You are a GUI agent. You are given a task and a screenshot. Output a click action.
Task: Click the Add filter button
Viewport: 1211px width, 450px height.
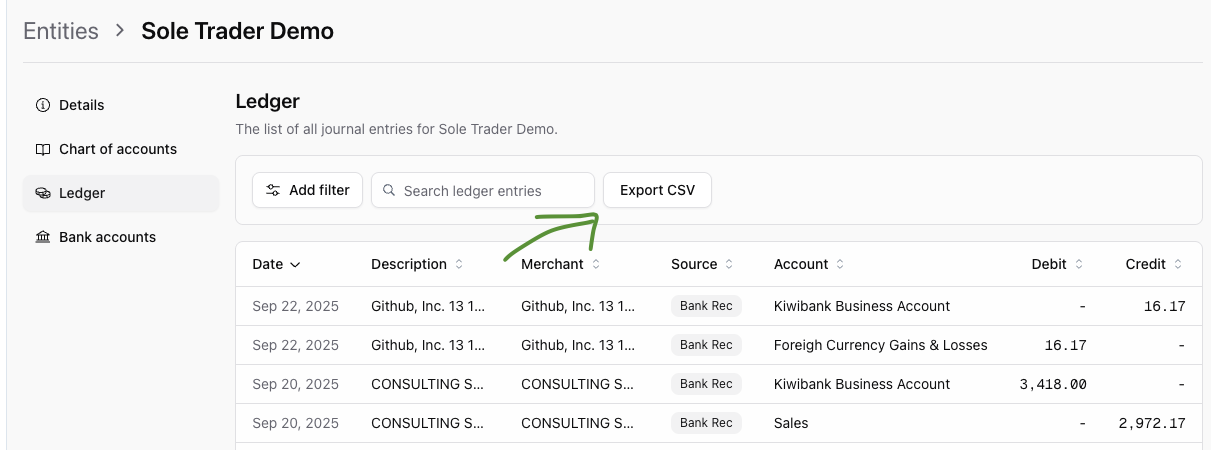pos(307,190)
